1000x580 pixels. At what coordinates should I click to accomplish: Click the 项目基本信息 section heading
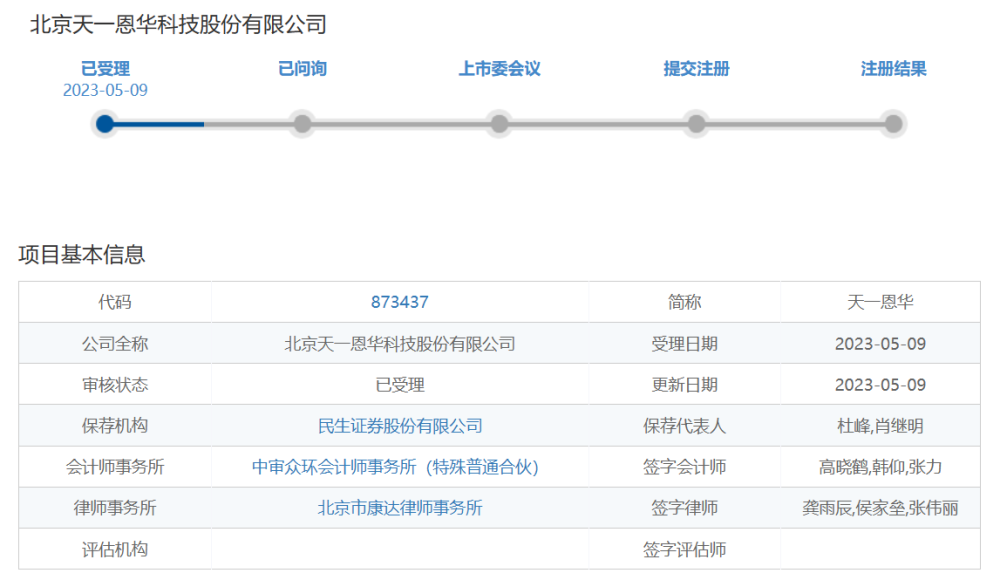click(x=82, y=255)
